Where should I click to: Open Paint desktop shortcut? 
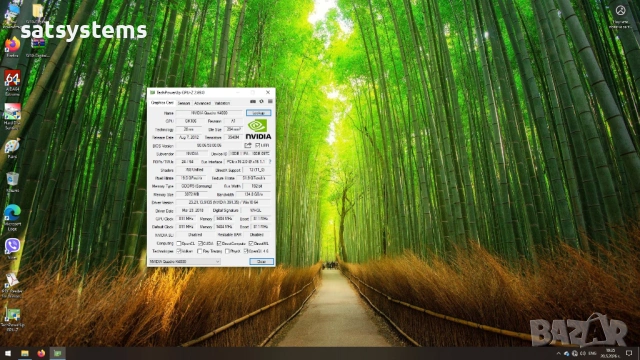(x=12, y=149)
